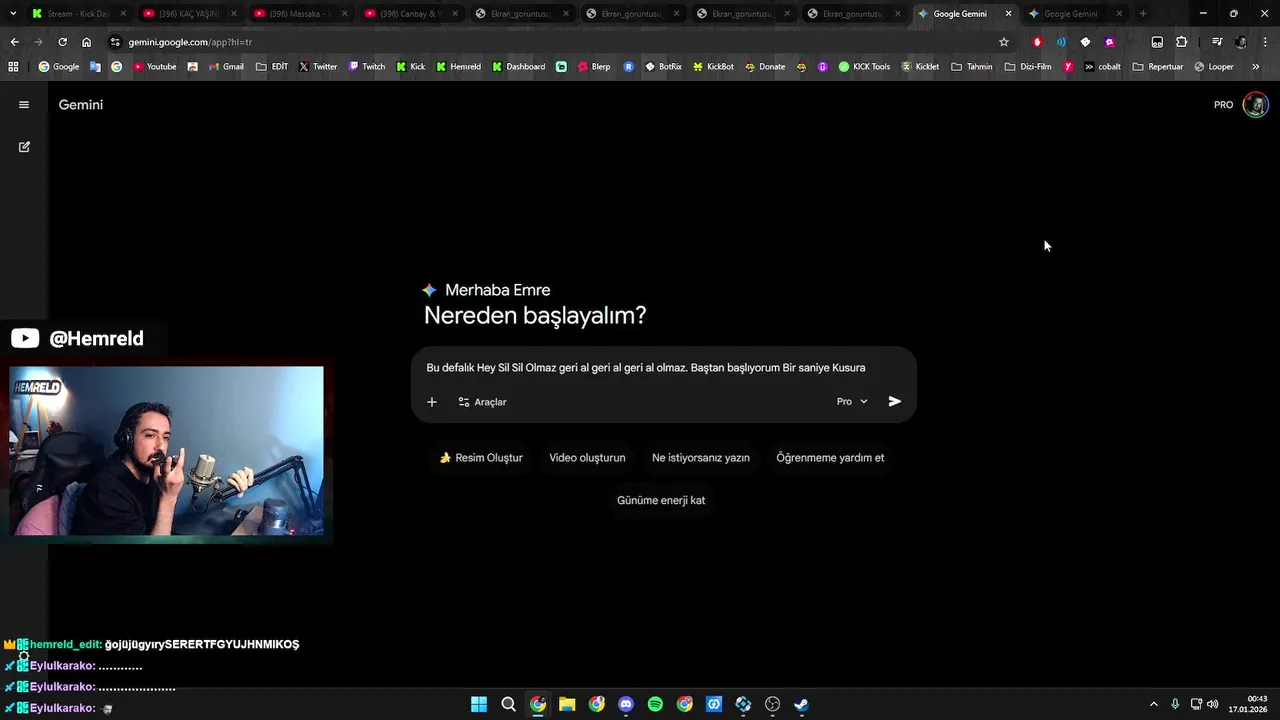The height and width of the screenshot is (720, 1280).
Task: Switch to the Canbay YouTube tab
Action: (x=411, y=14)
